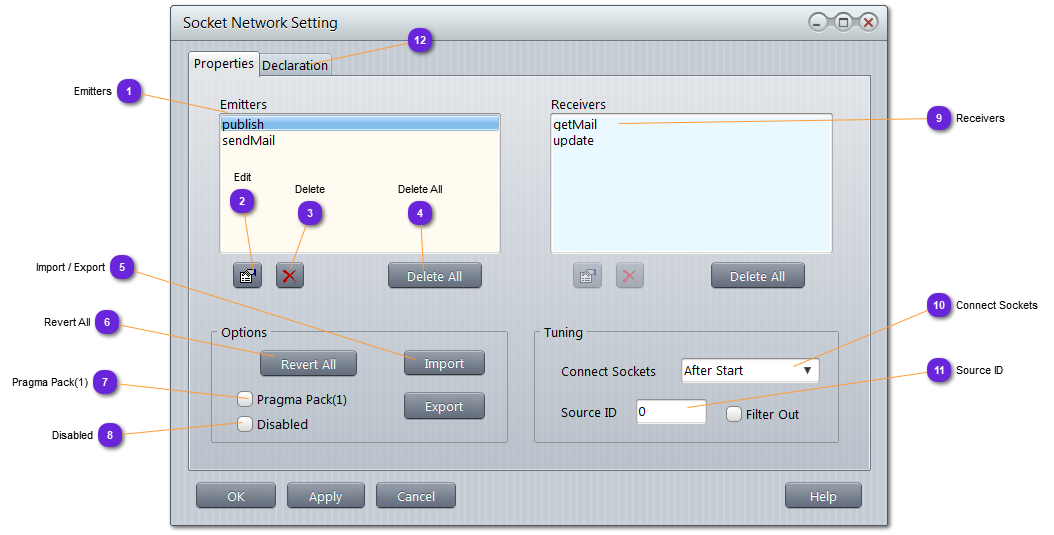Screen dimensions: 1054x535
Task: Select the Properties tab
Action: (x=224, y=64)
